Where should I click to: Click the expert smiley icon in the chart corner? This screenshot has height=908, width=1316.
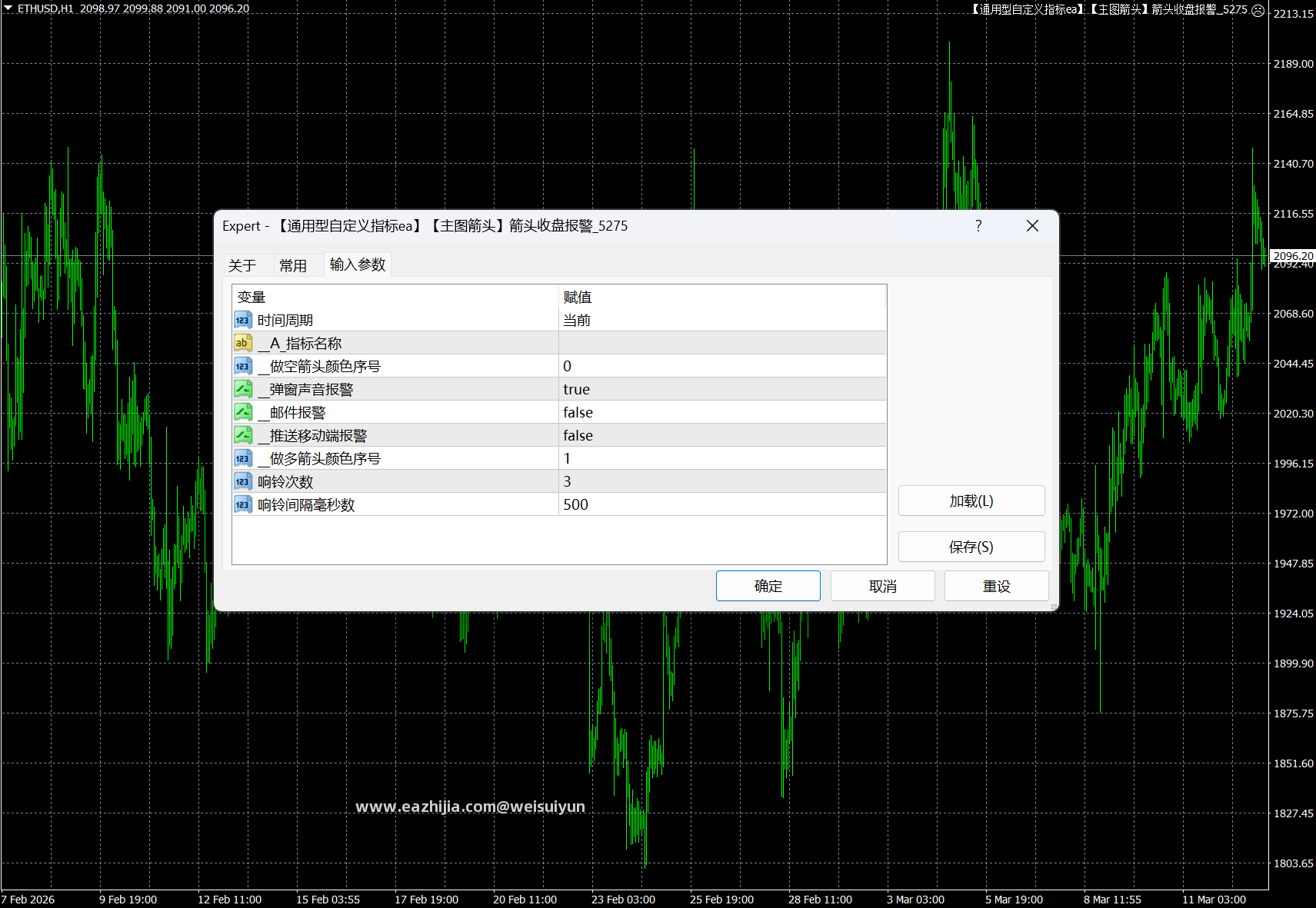1258,10
